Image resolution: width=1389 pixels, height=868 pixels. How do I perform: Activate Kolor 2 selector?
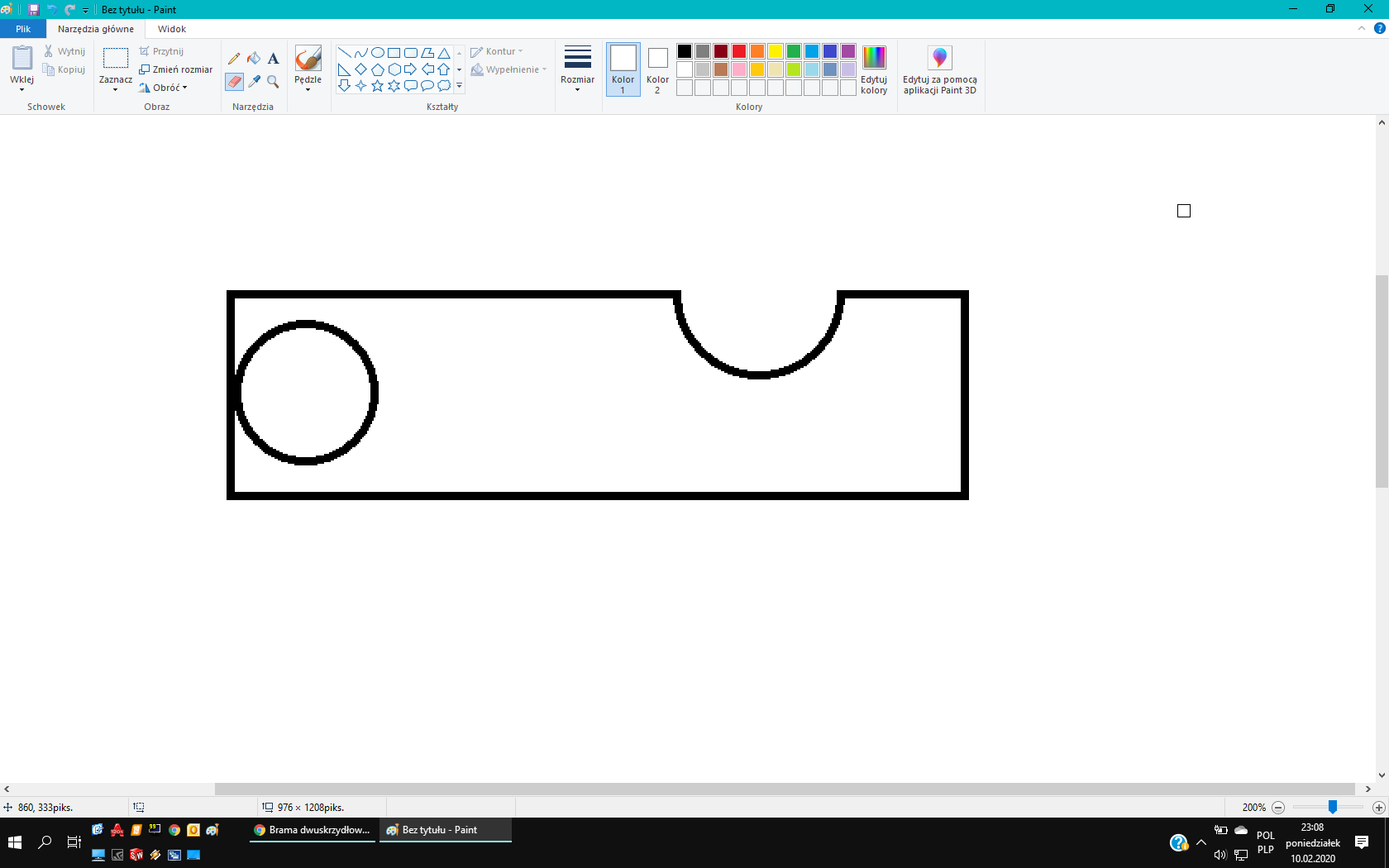(657, 70)
